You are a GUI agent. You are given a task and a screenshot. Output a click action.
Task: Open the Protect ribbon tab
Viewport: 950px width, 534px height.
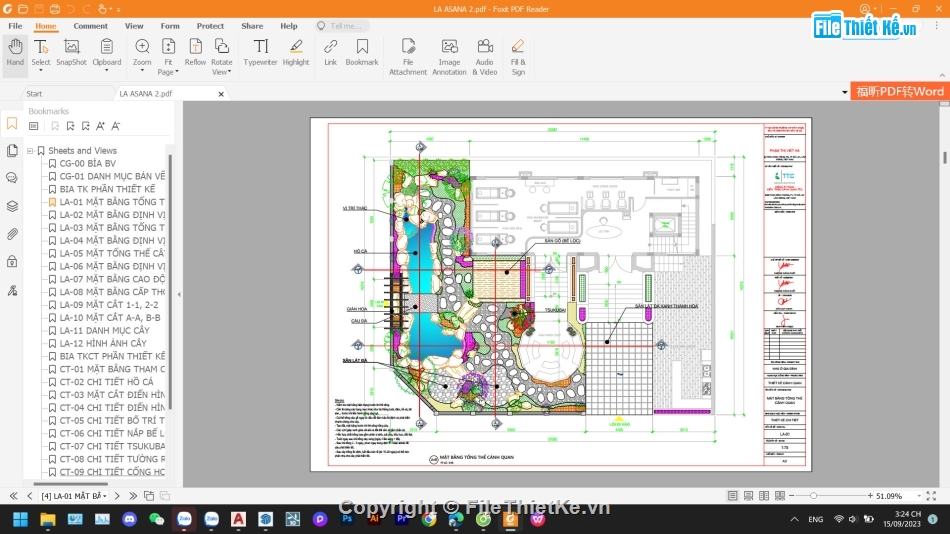(x=210, y=26)
